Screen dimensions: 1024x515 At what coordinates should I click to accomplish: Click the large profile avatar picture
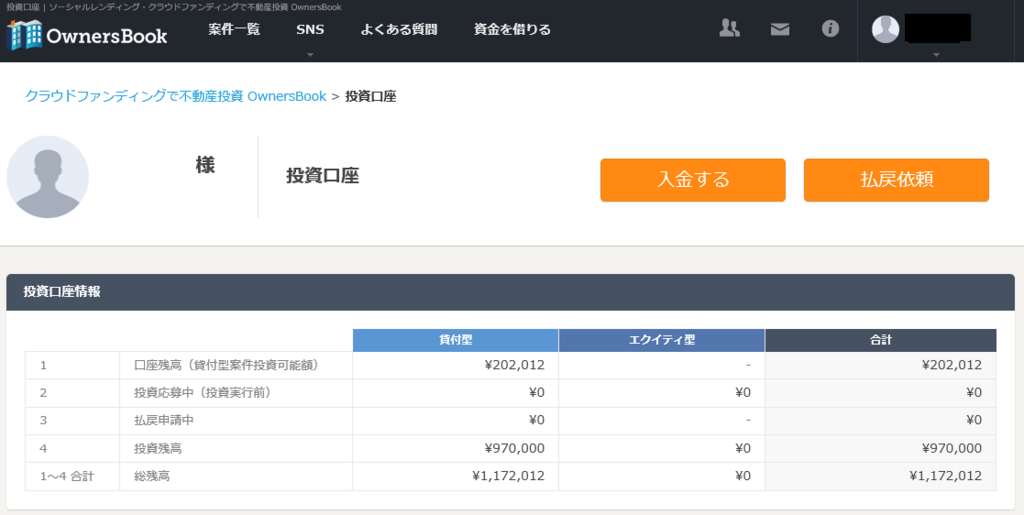(48, 177)
